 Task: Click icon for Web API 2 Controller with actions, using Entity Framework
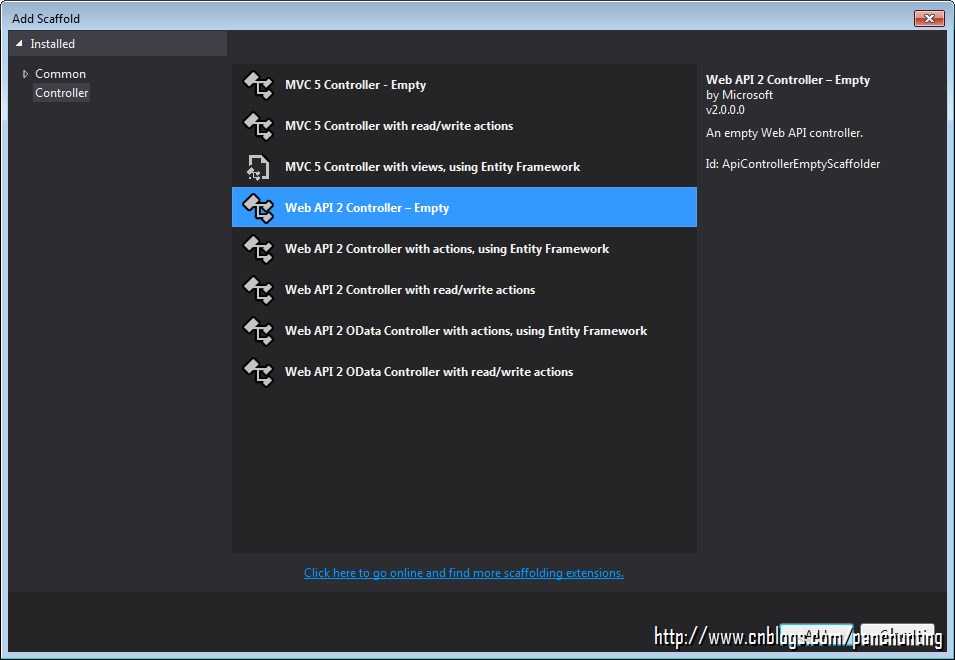click(x=258, y=248)
